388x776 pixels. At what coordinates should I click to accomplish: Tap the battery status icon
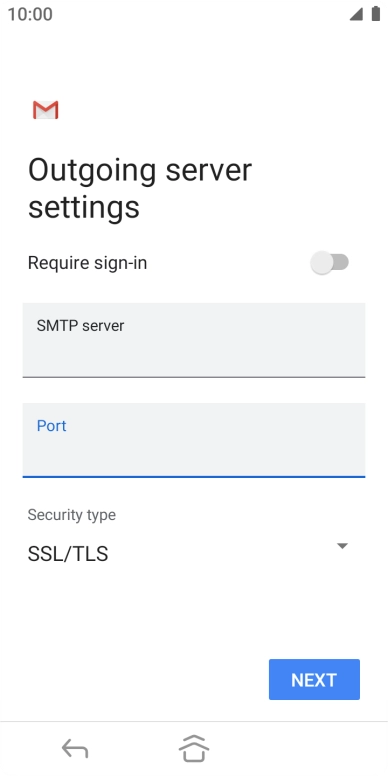coord(376,14)
